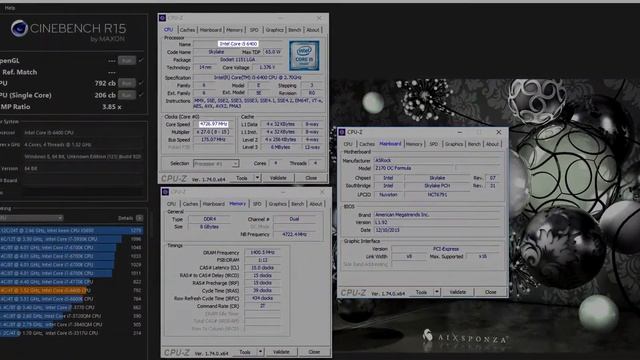
Task: Click the Socket 1151 LGA package field
Action: (238, 60)
